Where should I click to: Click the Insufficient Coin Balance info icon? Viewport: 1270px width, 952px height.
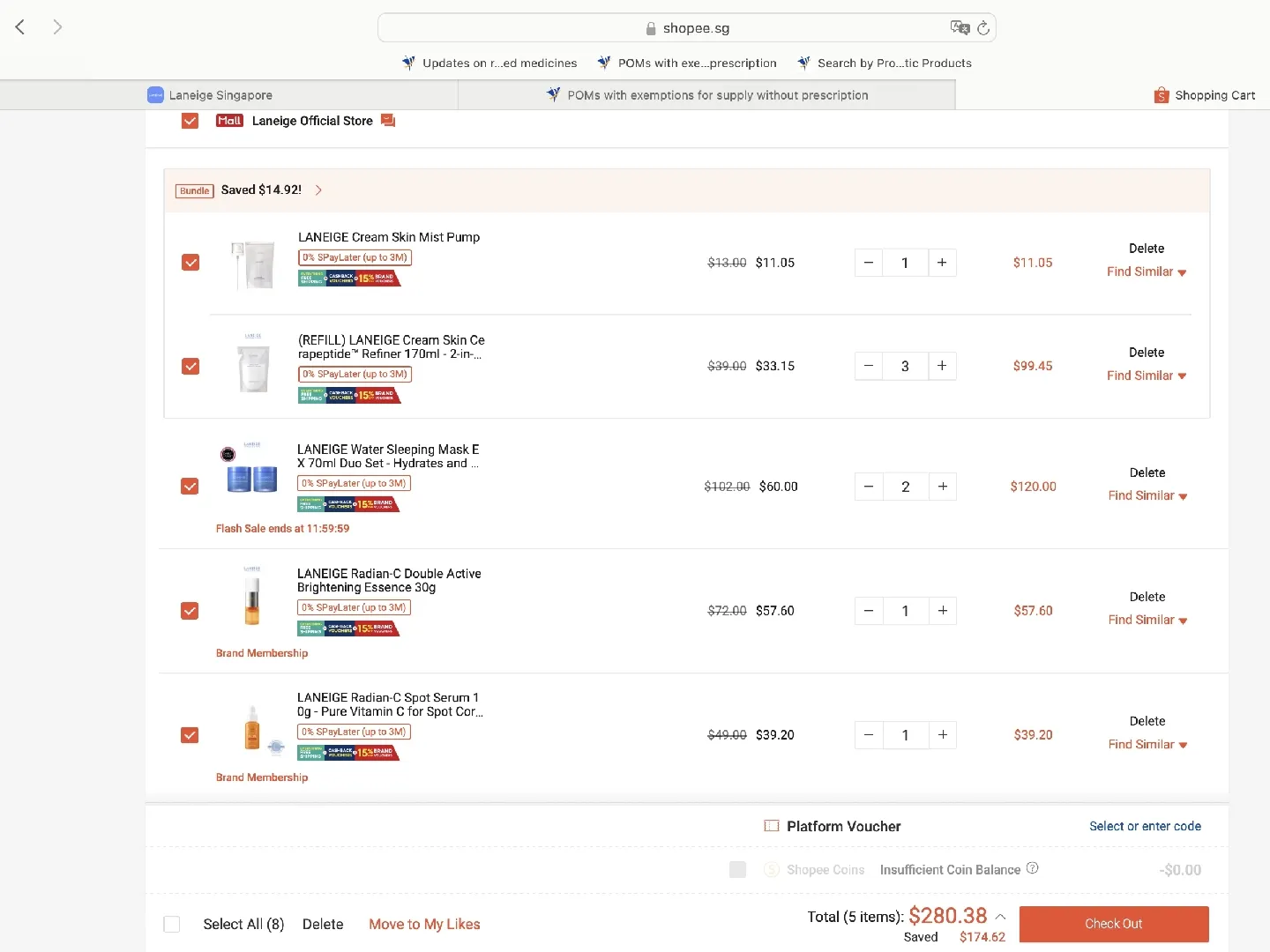(1032, 868)
